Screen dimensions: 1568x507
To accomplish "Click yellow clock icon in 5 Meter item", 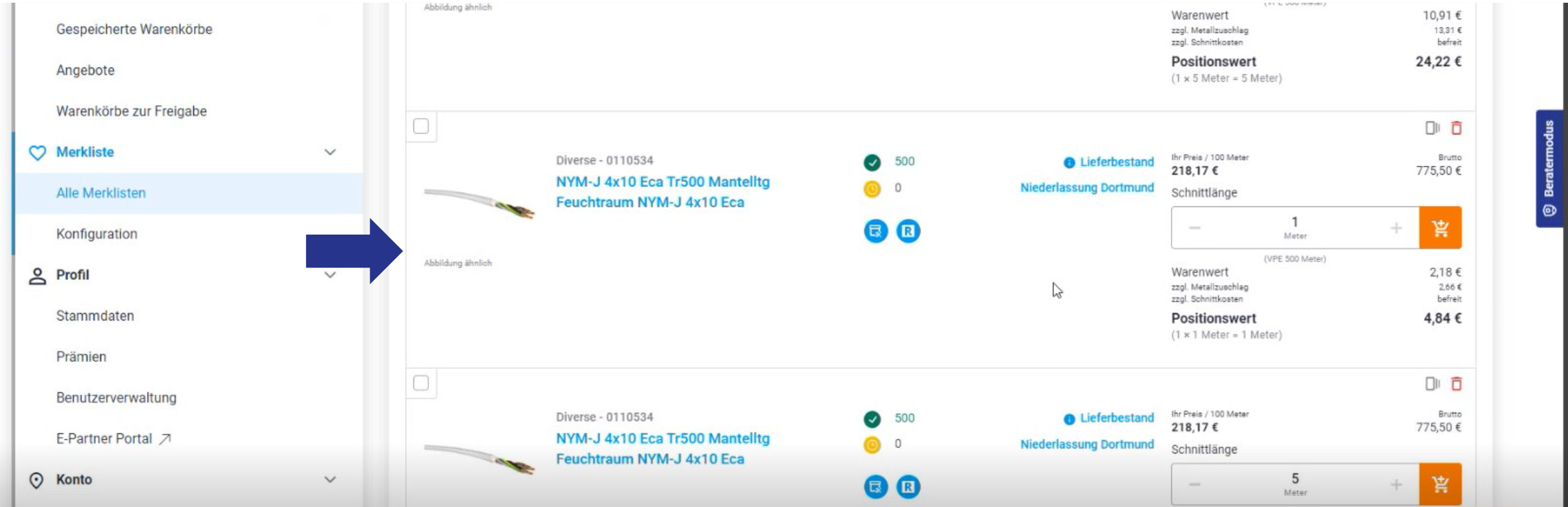I will [872, 445].
